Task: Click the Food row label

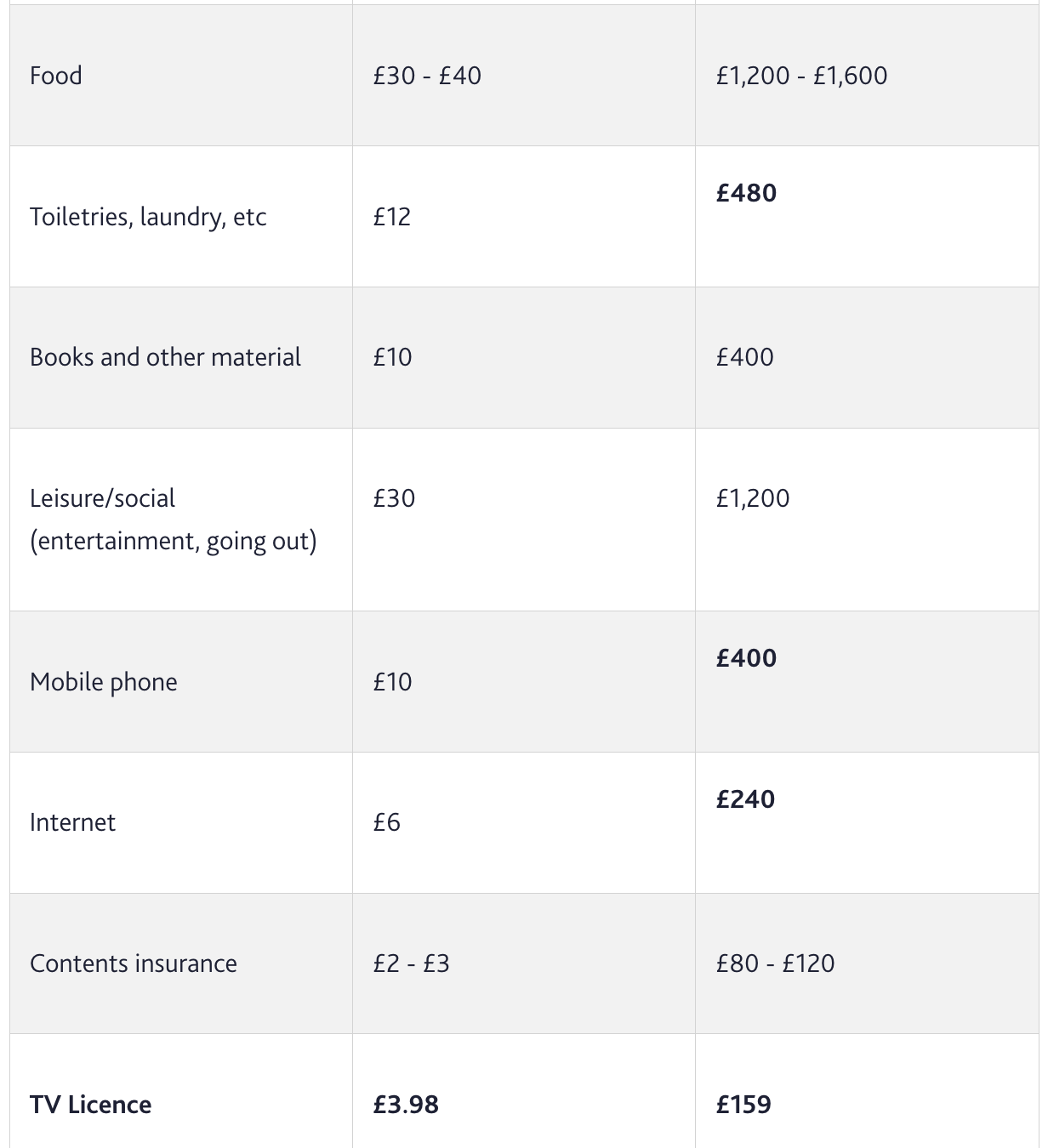Action: (x=56, y=76)
